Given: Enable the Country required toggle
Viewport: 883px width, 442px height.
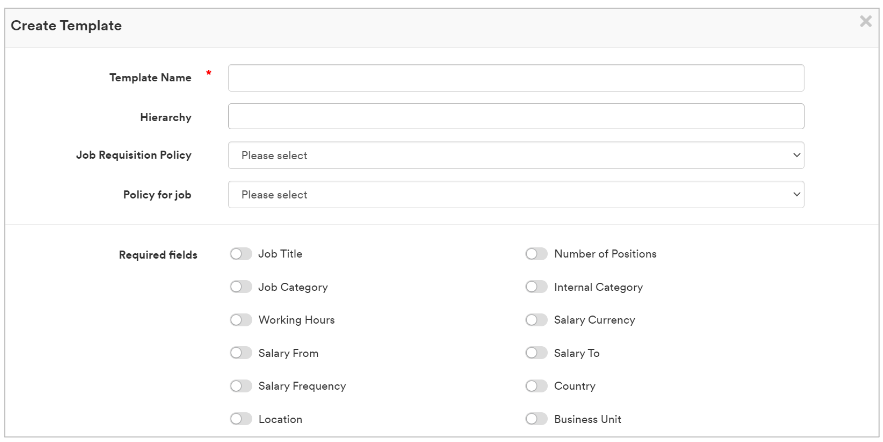Looking at the screenshot, I should point(536,386).
